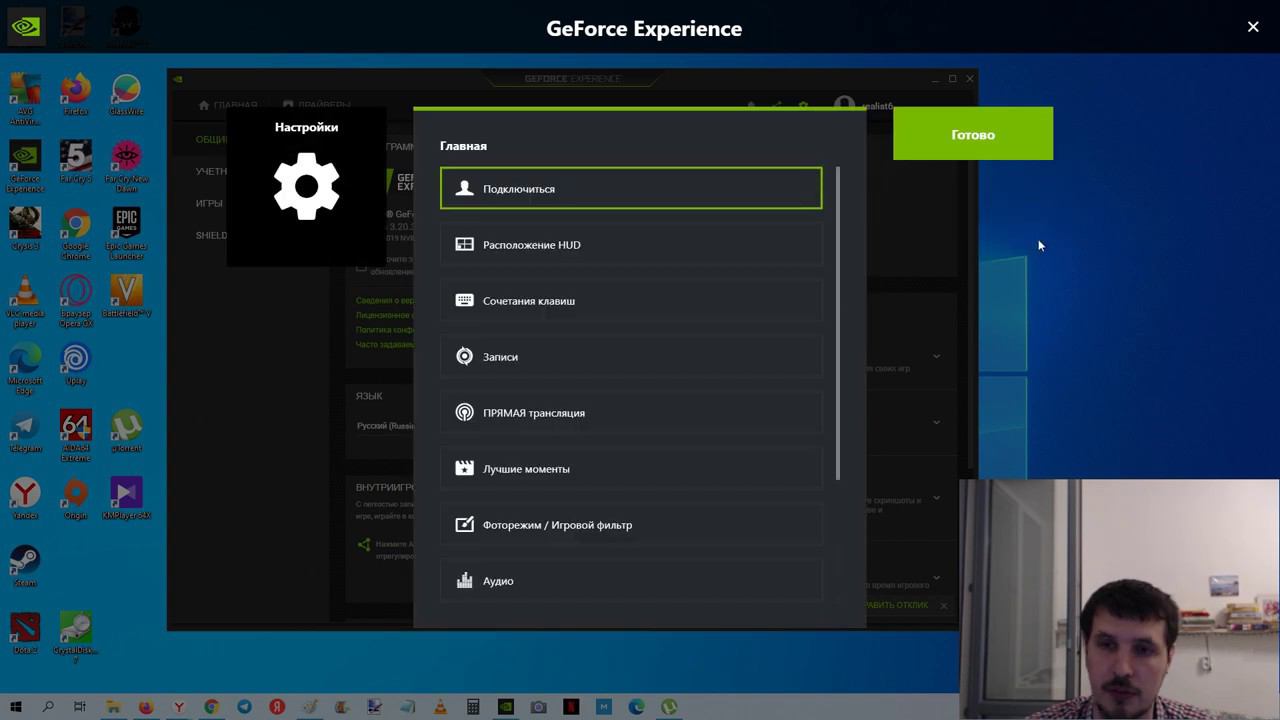Open Фоторежим / Игровой фильтр settings

631,524
